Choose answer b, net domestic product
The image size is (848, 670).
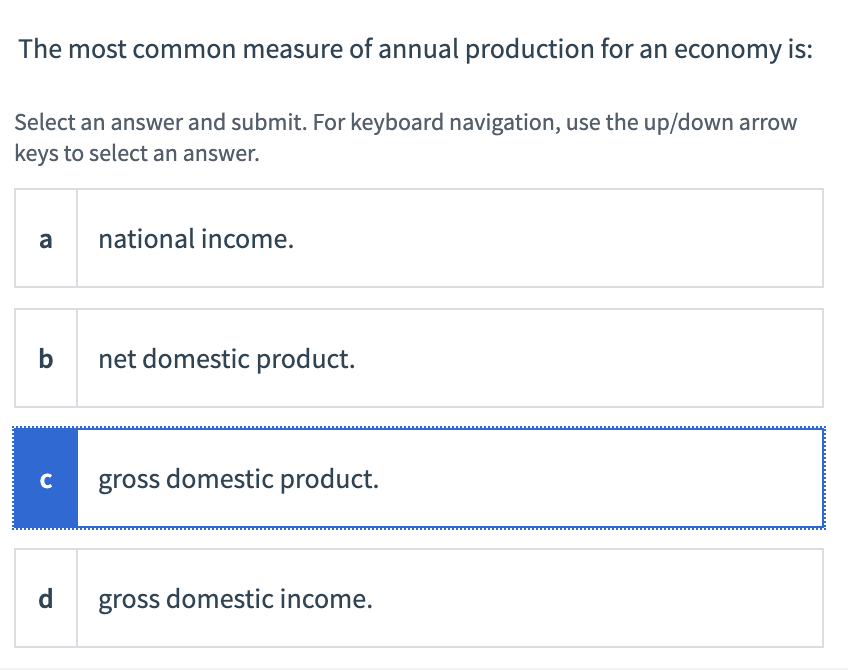(x=420, y=358)
